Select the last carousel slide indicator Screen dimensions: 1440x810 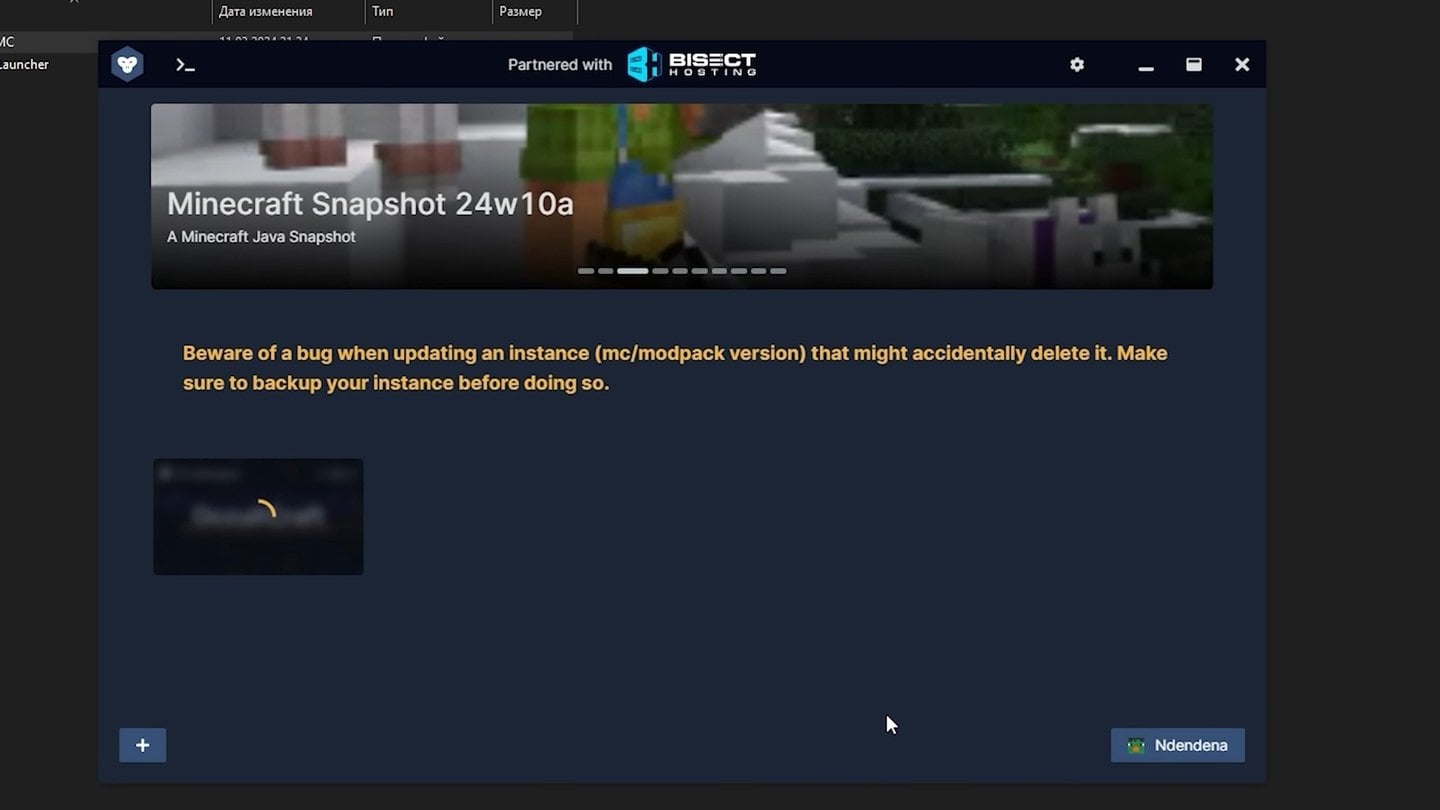(x=778, y=271)
